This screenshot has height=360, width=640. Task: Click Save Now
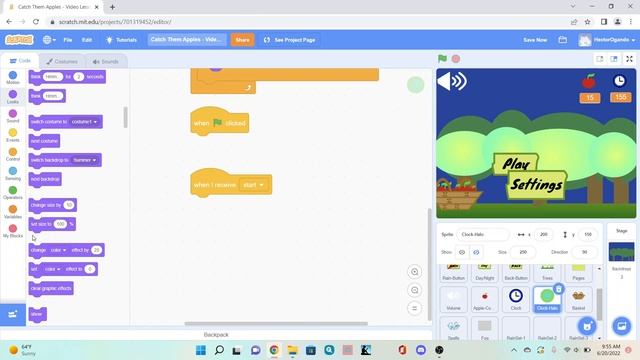tap(535, 40)
